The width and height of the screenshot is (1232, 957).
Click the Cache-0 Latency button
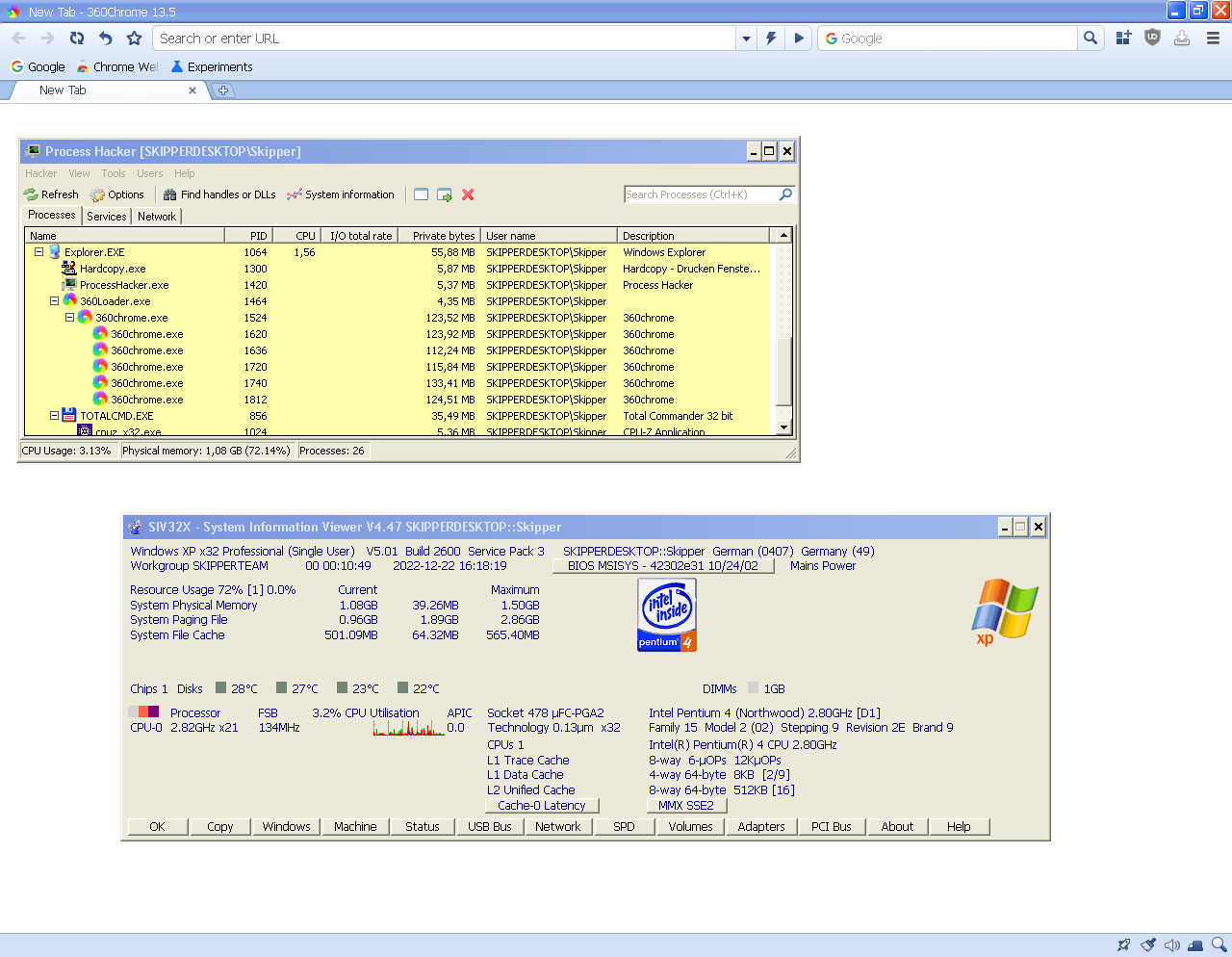(x=542, y=806)
